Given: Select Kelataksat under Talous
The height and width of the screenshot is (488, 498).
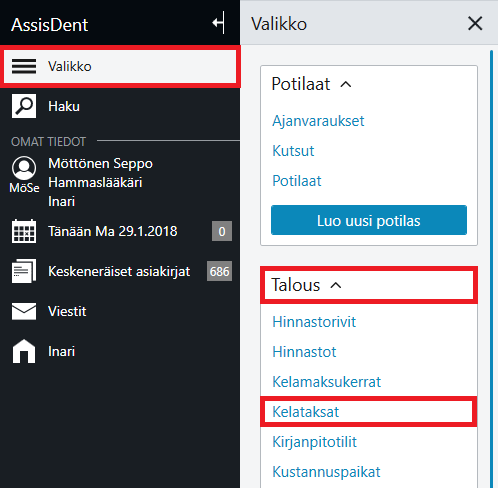Looking at the screenshot, I should pos(305,412).
